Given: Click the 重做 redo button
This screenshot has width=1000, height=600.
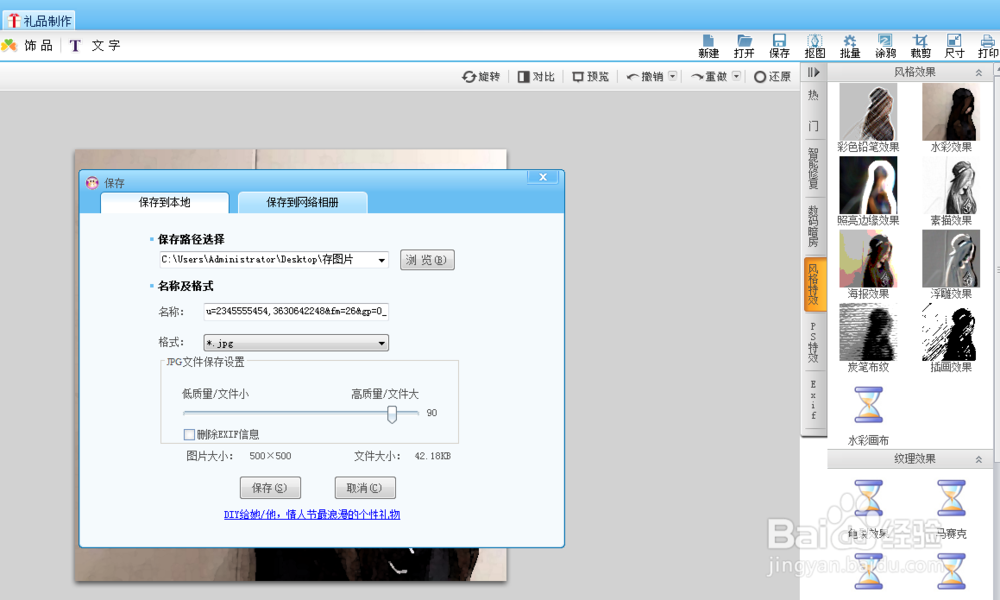Looking at the screenshot, I should [709, 77].
